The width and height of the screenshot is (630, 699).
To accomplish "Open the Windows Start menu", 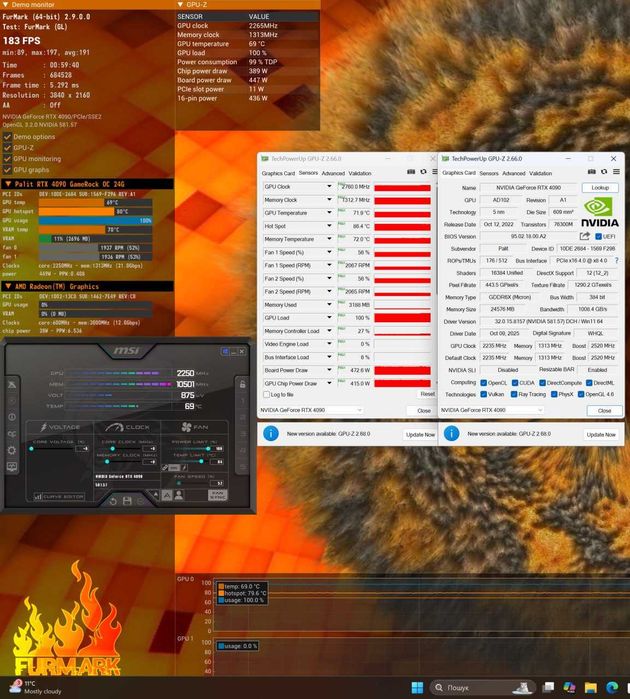I will coord(417,688).
